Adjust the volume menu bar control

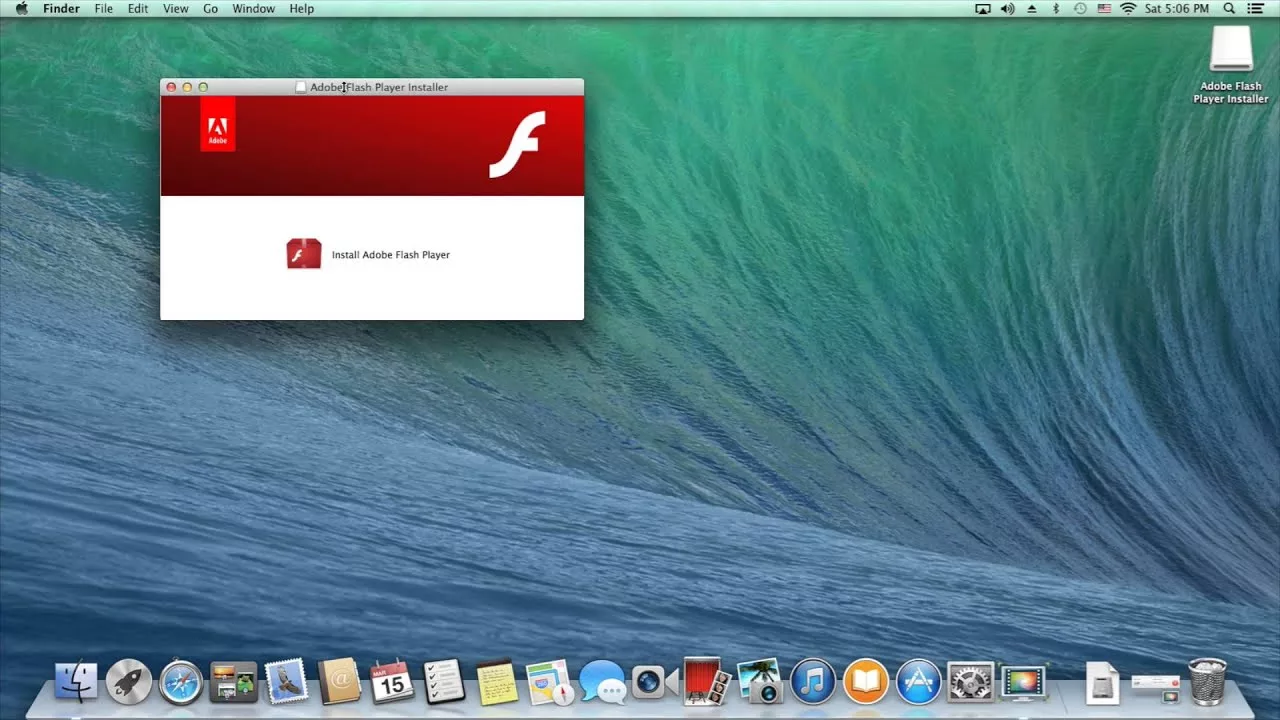1005,8
